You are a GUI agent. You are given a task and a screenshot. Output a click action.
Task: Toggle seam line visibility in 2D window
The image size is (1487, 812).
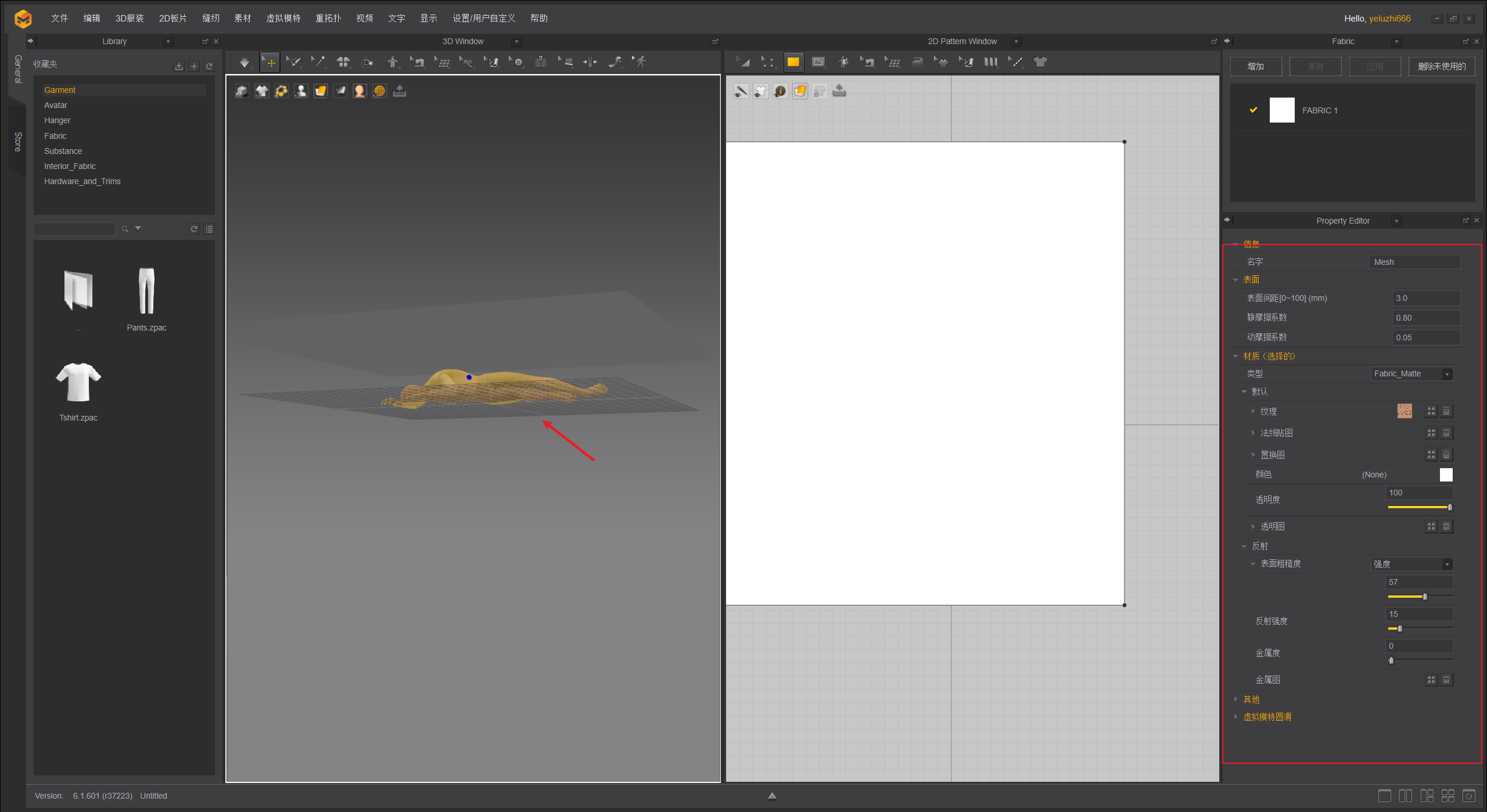point(741,91)
